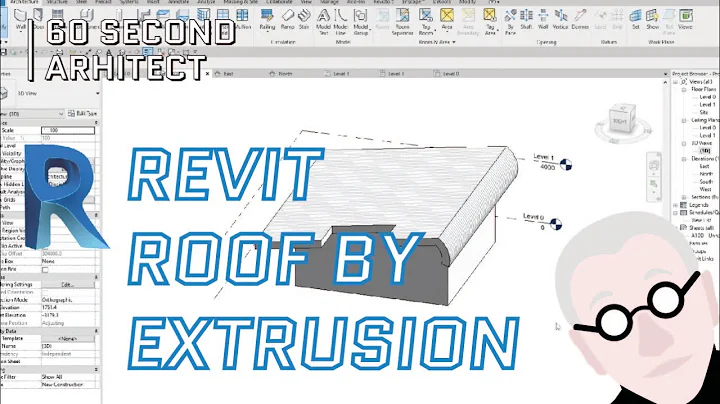Select the Area tool
720x404 pixels.
(x=447, y=20)
